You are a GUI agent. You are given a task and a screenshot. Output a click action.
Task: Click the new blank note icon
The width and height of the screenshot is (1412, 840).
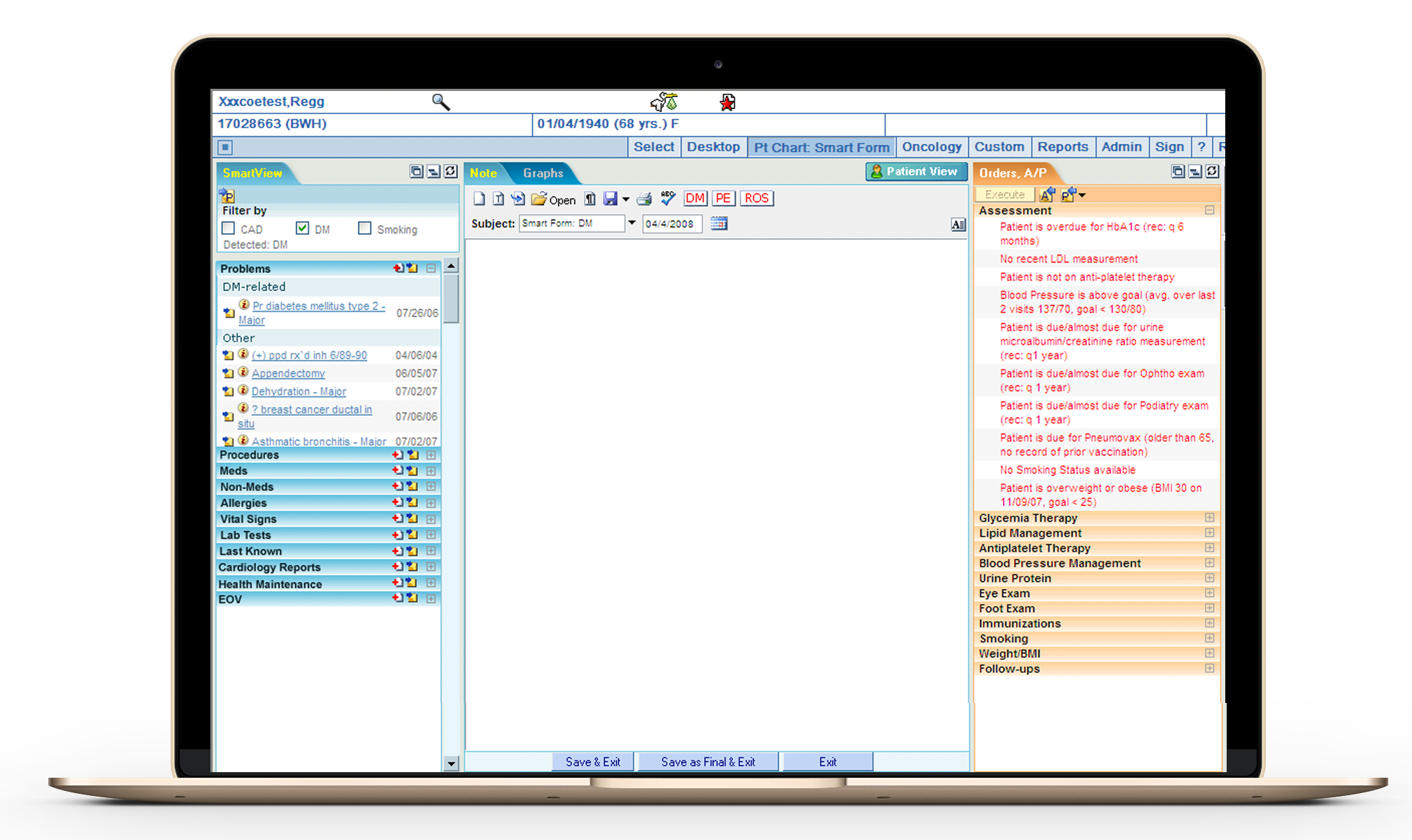479,199
